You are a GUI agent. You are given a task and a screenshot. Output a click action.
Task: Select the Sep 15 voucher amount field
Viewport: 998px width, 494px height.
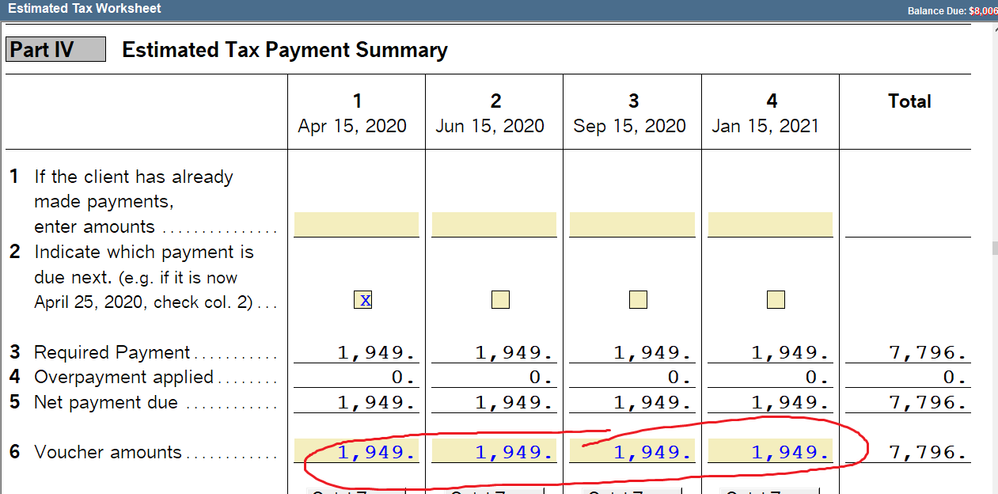pyautogui.click(x=632, y=452)
